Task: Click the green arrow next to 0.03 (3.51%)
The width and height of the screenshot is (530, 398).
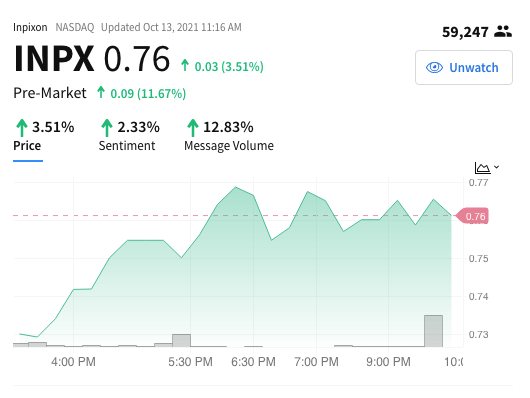Action: (x=185, y=65)
